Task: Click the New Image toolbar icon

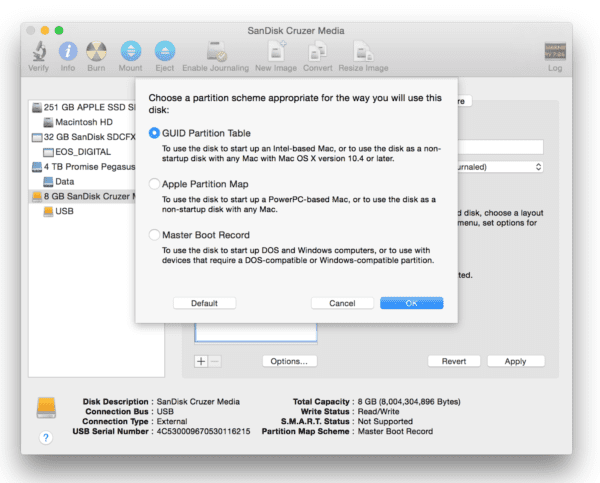Action: pos(275,50)
